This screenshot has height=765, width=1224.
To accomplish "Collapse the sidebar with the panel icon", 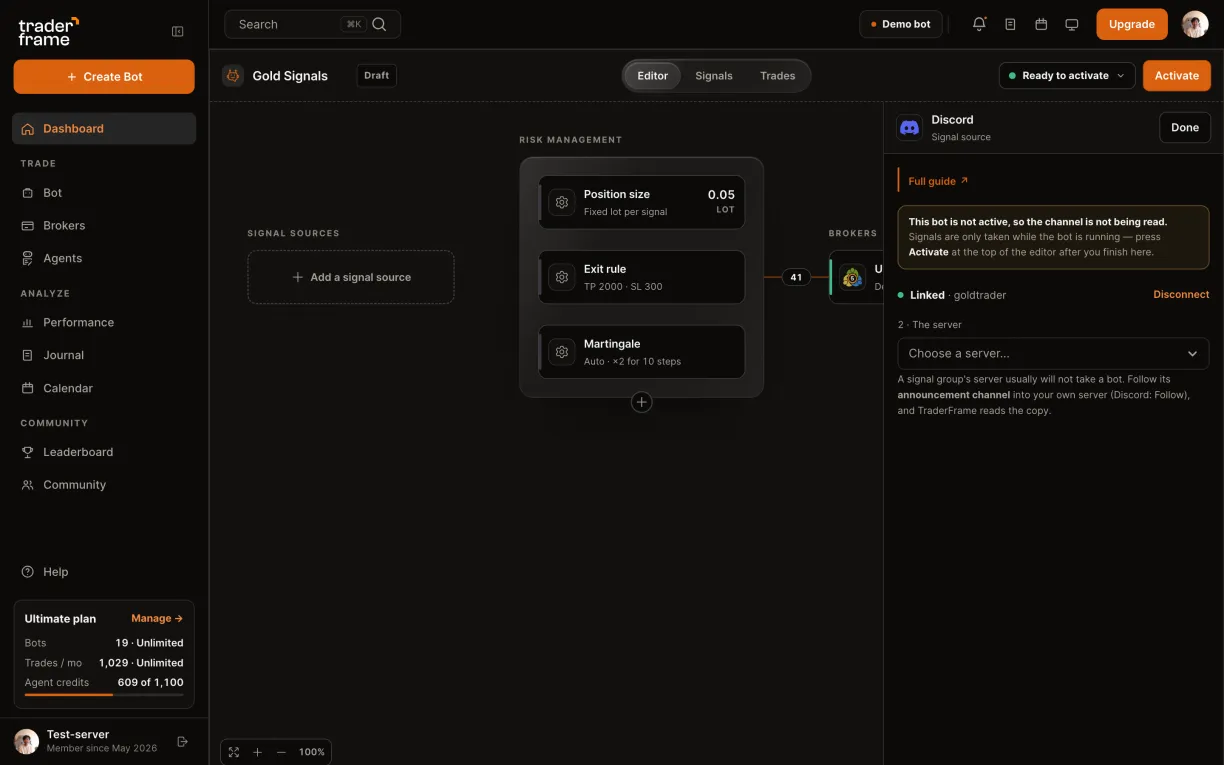I will coord(178,31).
